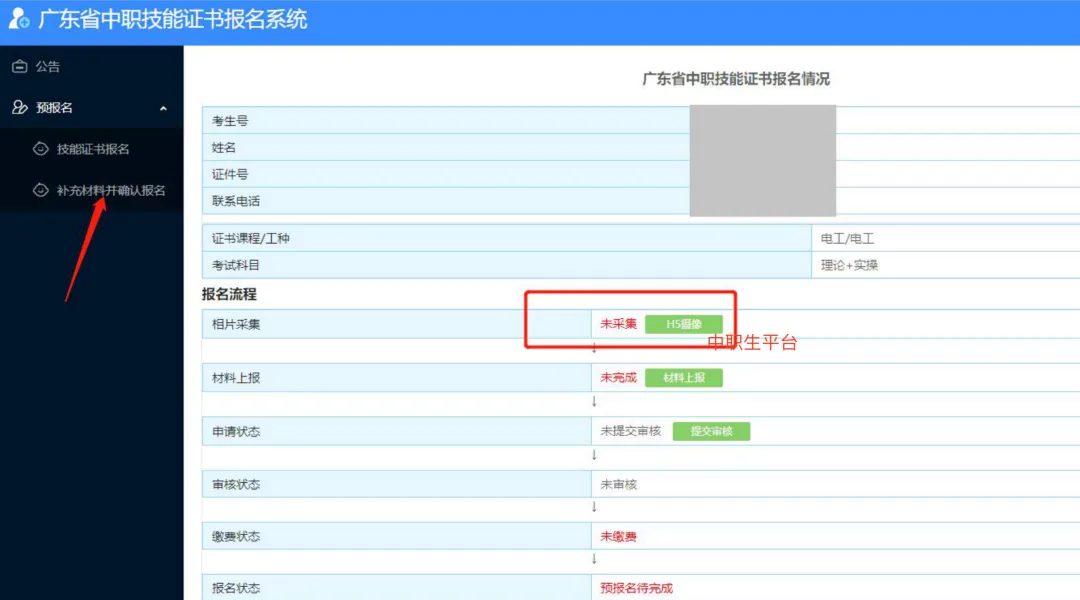Click the red 预报名待完成 status
This screenshot has height=600, width=1080.
tap(636, 588)
